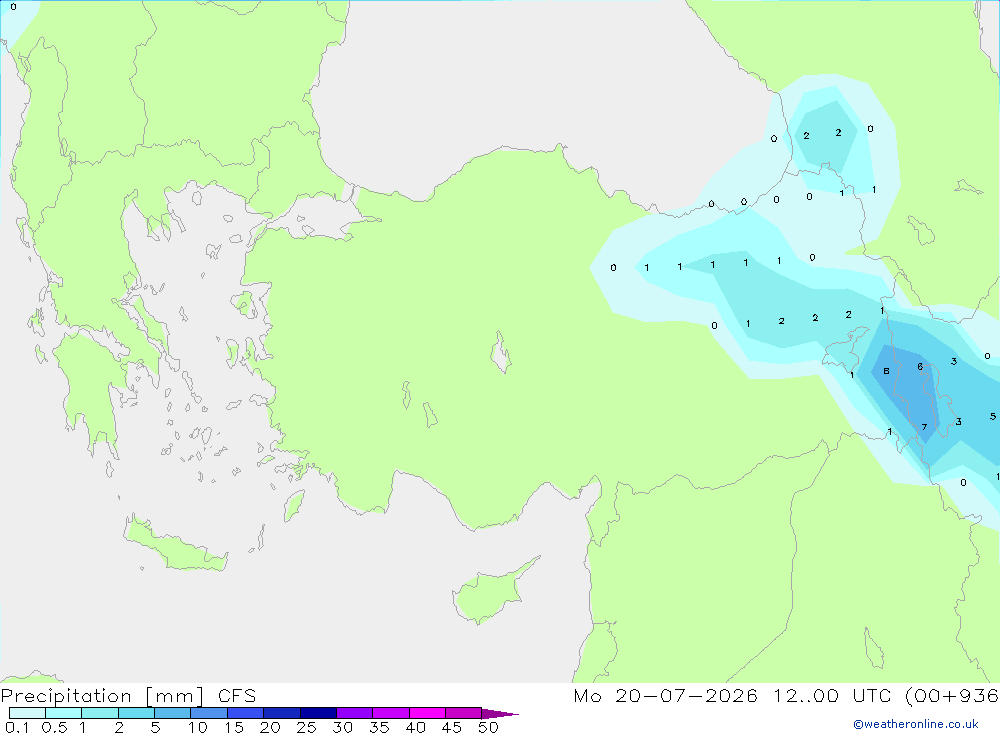1000x733 pixels.
Task: Click the "45" legend scale label
Action: click(452, 727)
